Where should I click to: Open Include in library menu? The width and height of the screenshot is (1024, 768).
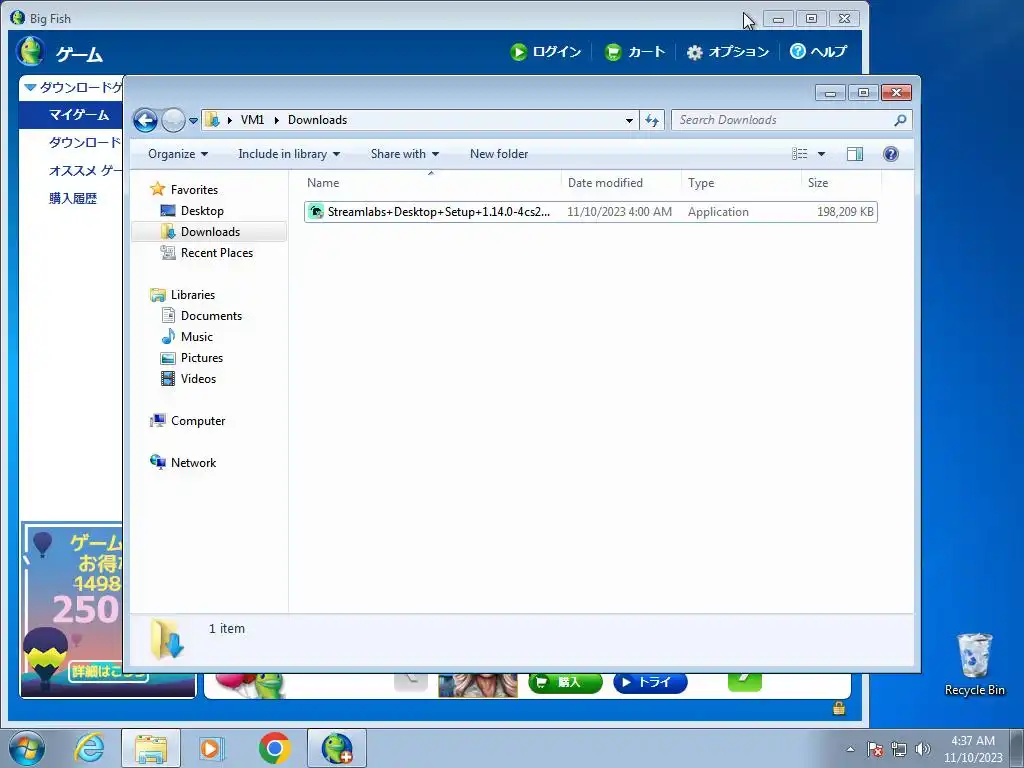pos(289,154)
